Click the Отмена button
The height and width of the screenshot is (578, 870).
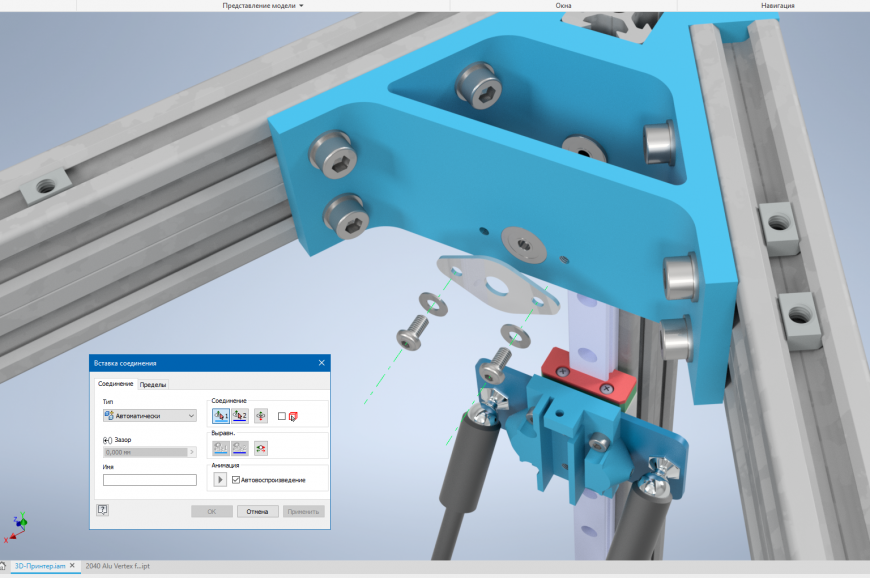coord(257,511)
